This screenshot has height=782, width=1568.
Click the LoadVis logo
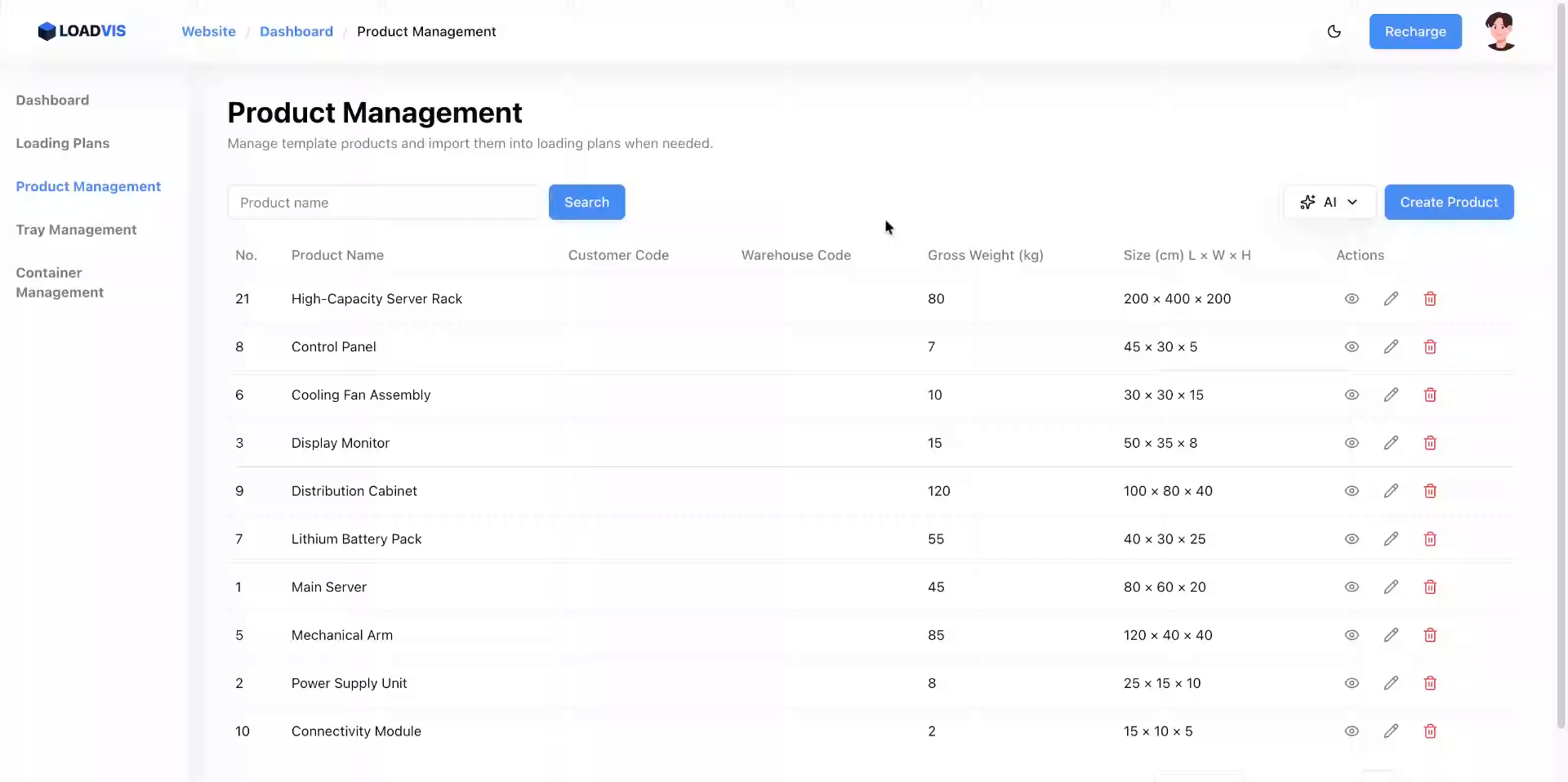point(82,31)
